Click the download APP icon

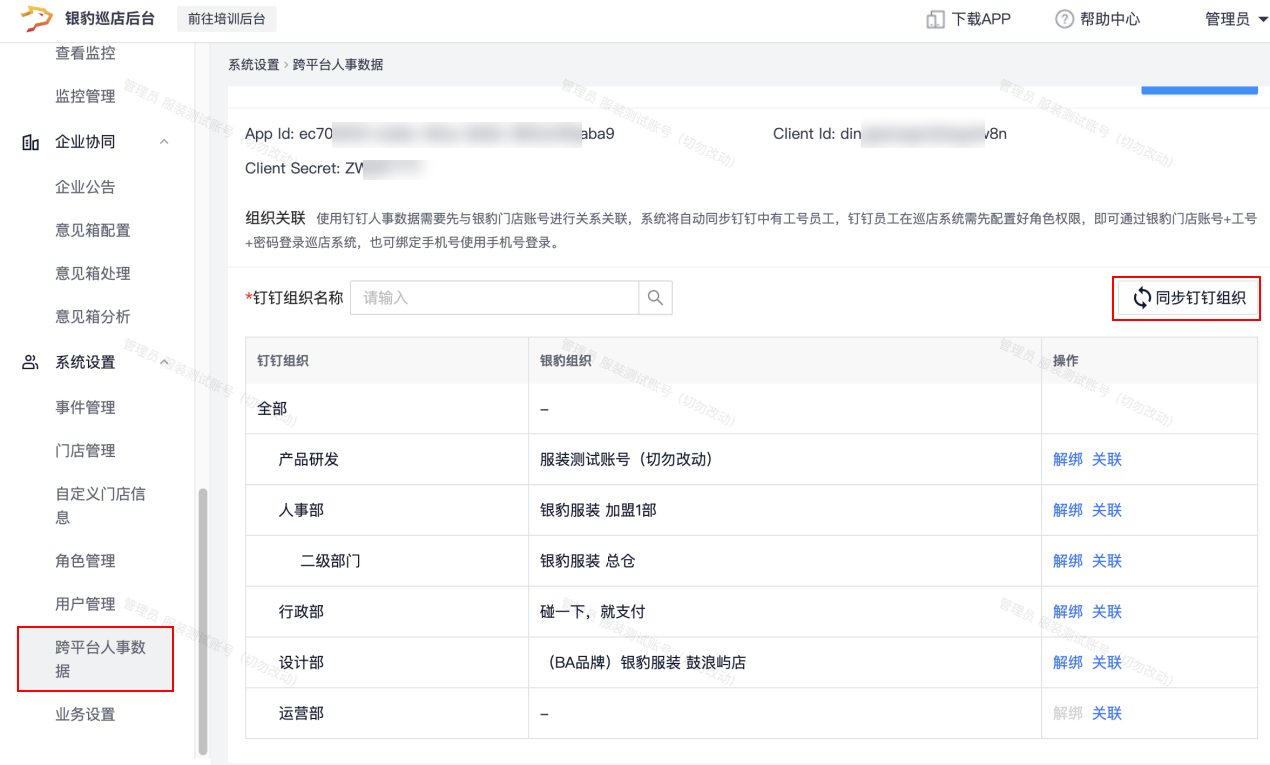point(935,19)
